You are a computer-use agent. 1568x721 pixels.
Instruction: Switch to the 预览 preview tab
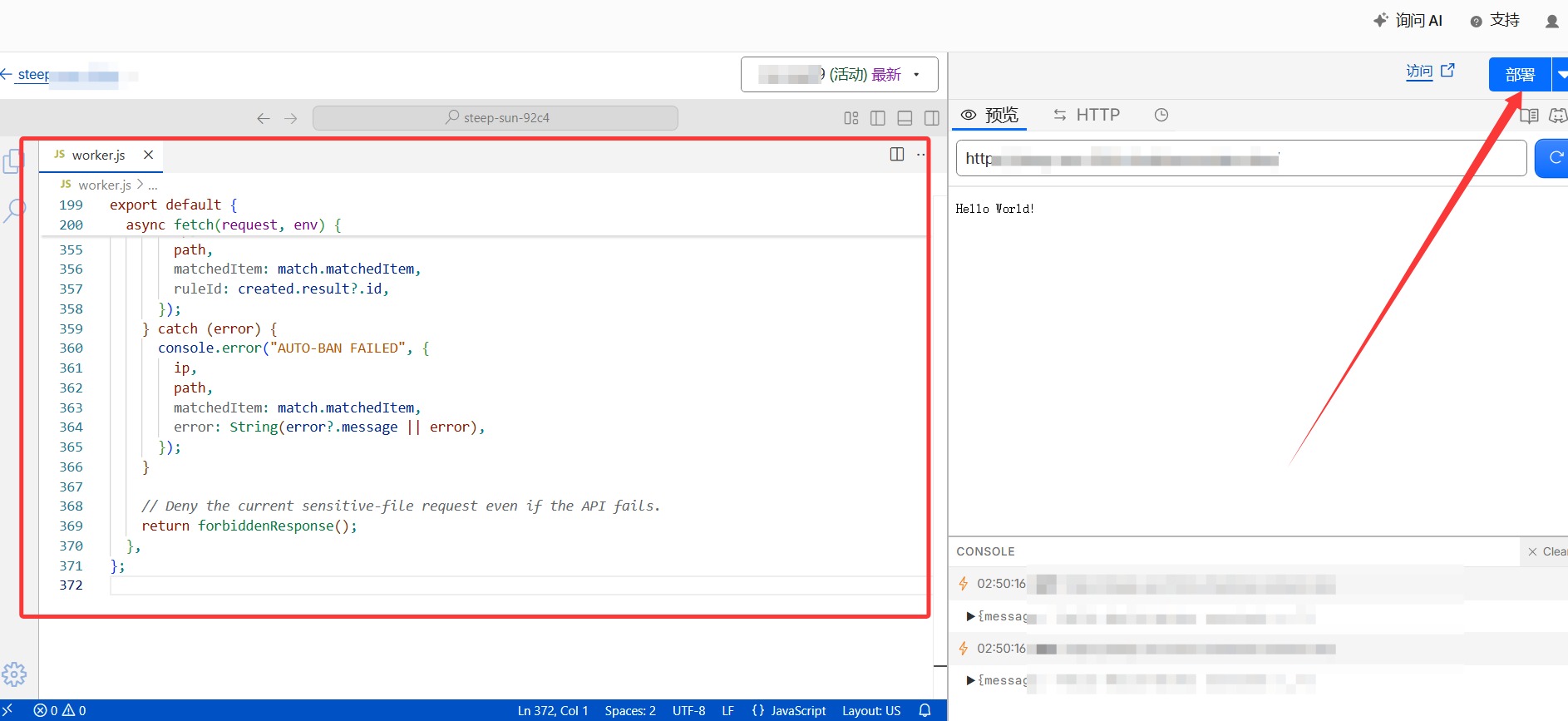pyautogui.click(x=989, y=115)
